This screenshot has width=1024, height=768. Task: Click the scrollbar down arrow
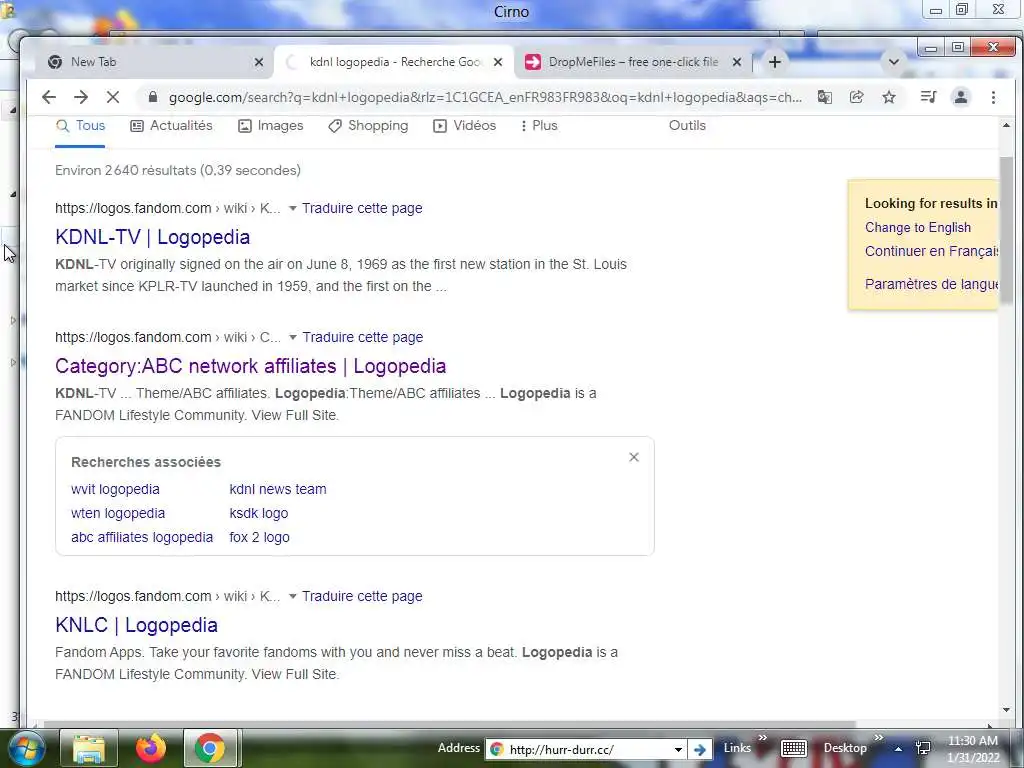click(x=1006, y=710)
